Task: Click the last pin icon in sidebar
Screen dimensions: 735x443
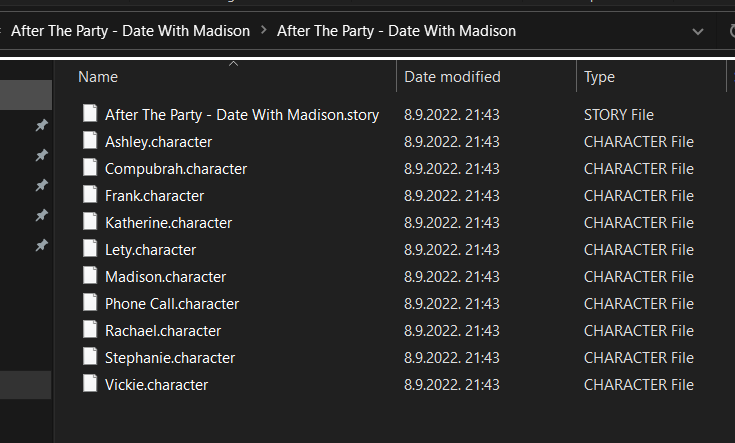Action: click(41, 245)
